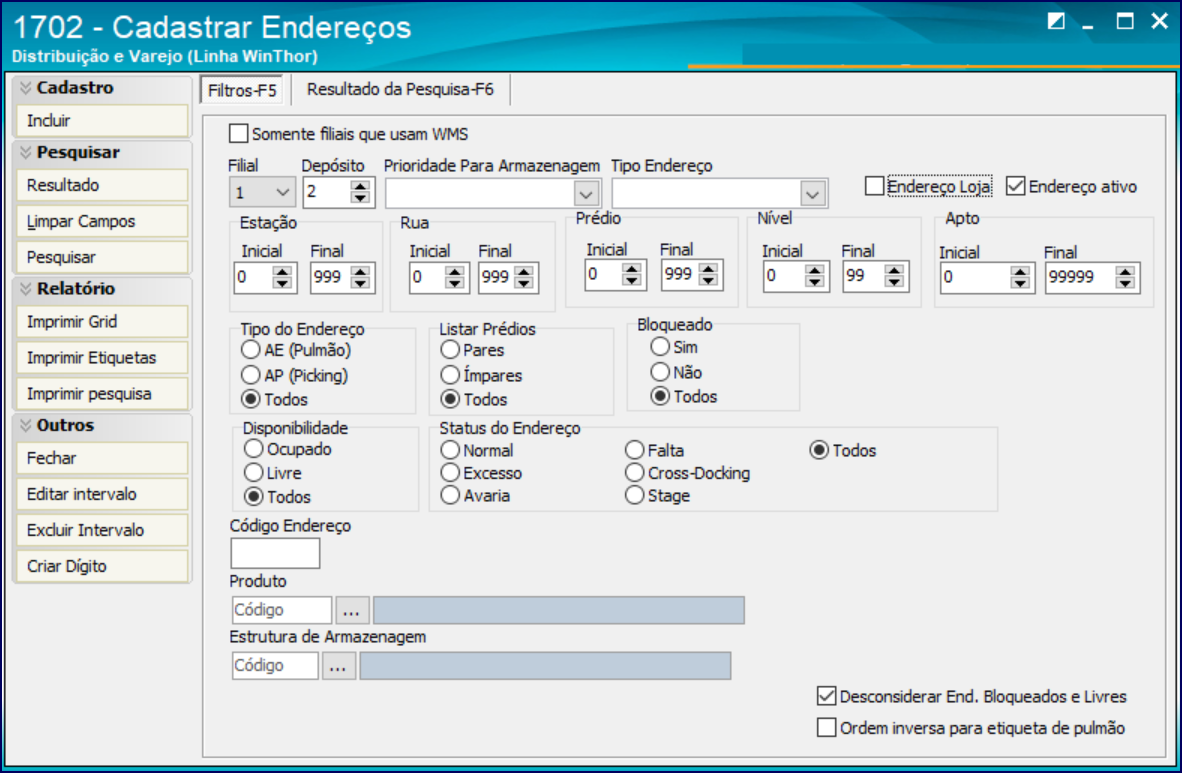Switch to Resultado da Pesquisa-F6 tab

point(400,90)
